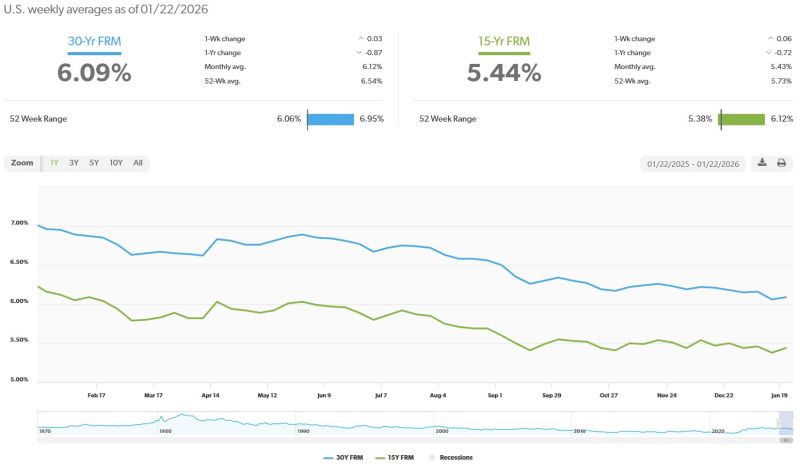Toggle 15Y FRM series in legend
Screen dimensions: 800x469
(x=395, y=457)
